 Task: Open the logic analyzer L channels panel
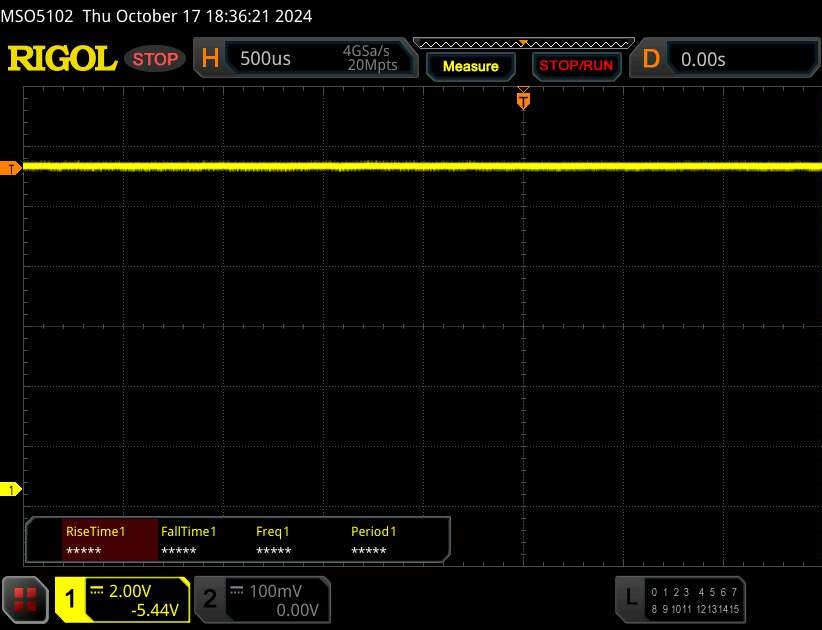point(680,600)
